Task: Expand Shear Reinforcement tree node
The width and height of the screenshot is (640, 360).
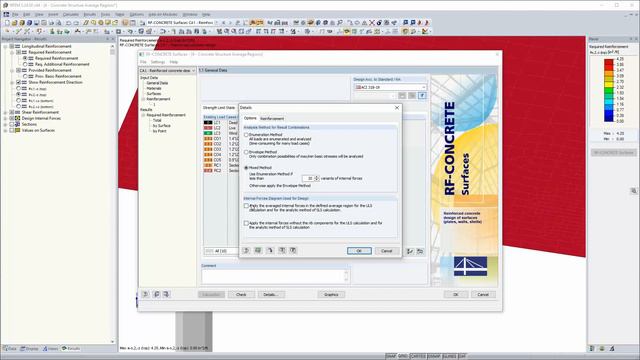Action: coord(5,112)
